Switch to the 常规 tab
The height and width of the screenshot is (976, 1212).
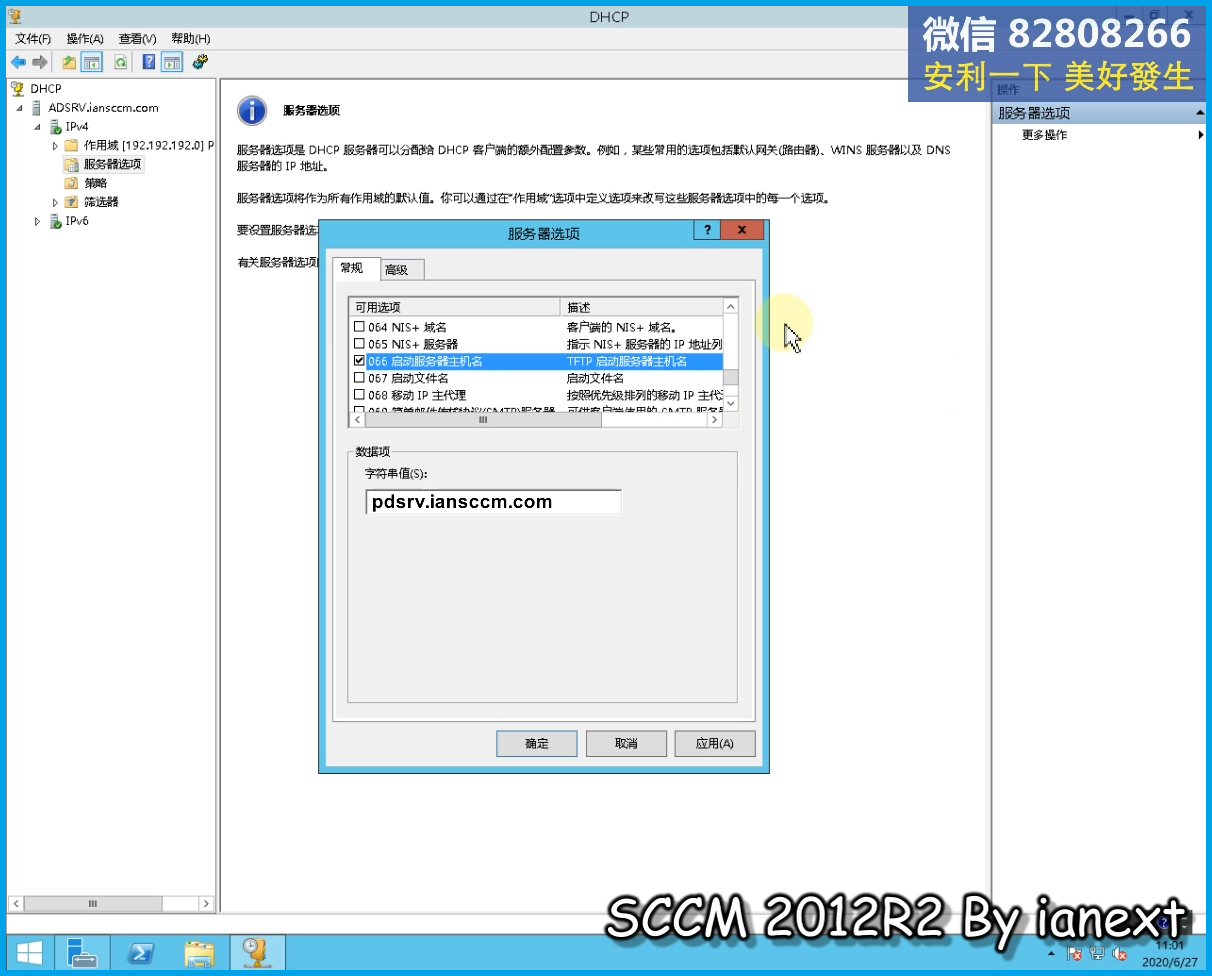tap(356, 268)
